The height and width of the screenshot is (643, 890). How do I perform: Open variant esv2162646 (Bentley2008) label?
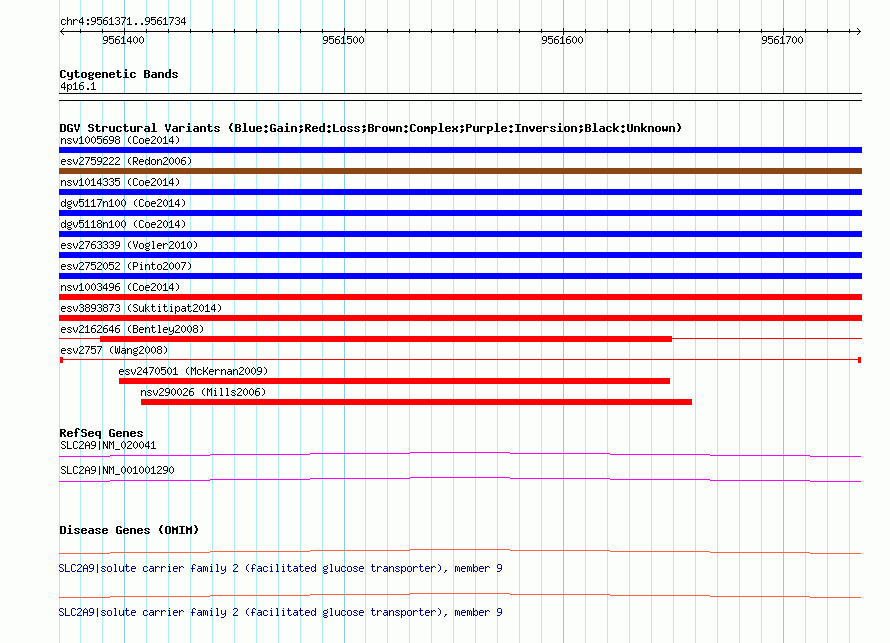(132, 329)
